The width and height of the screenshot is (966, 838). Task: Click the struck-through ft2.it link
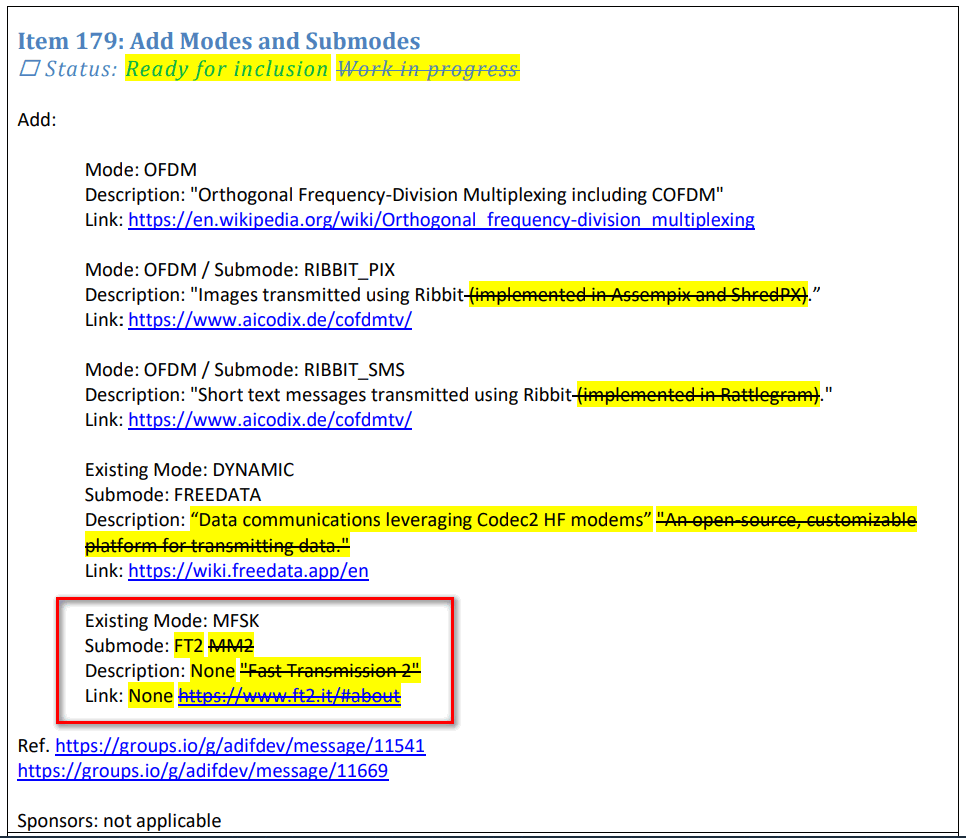pos(289,696)
